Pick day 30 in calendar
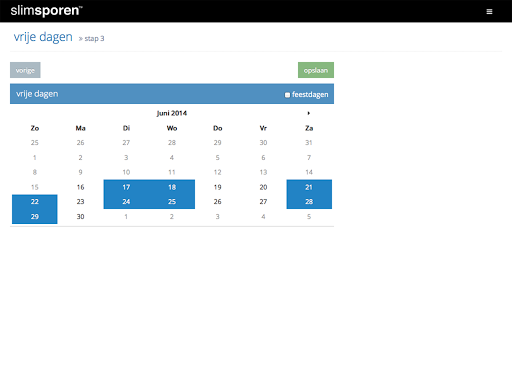The image size is (512, 384). (80, 217)
